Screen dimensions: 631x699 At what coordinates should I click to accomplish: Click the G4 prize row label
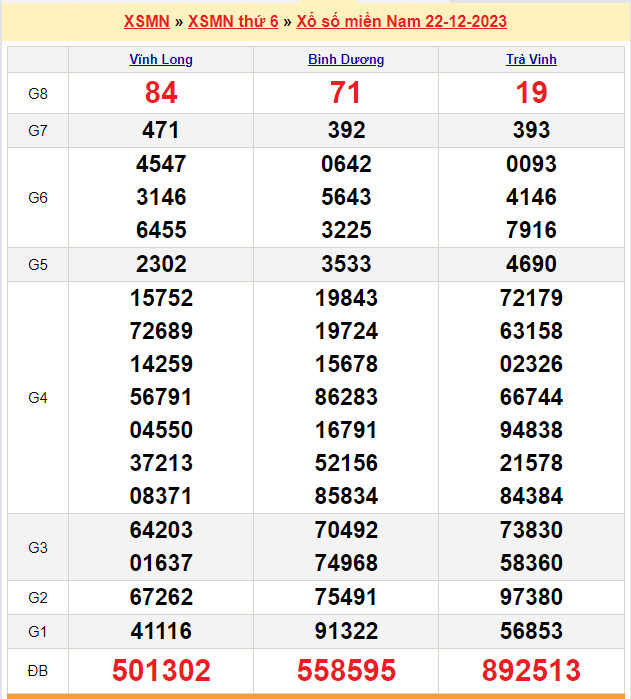coord(38,397)
